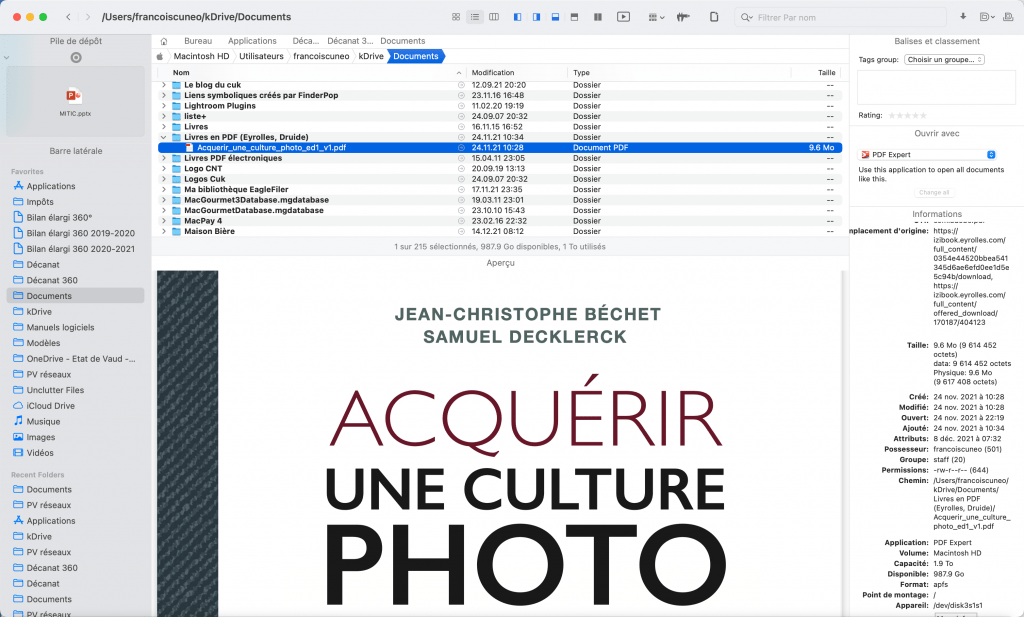Go to kDrive in path bar
Viewport: 1024px width, 617px height.
(371, 56)
